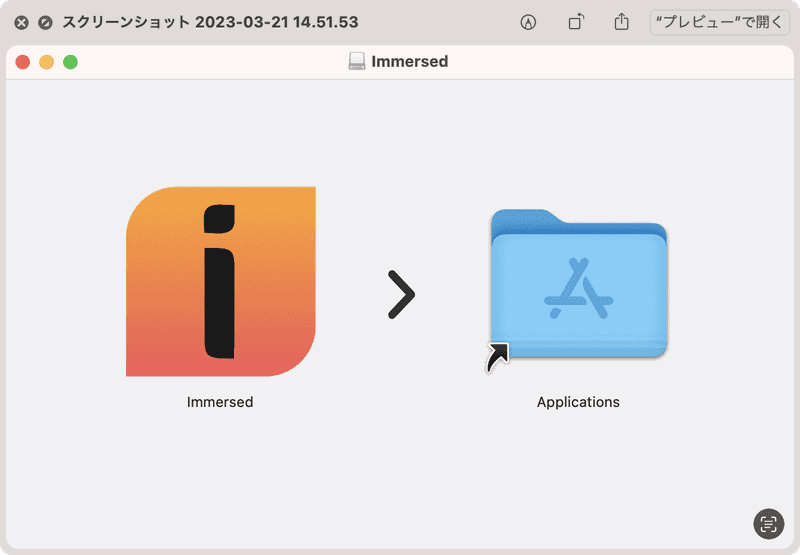Close the Quick Look preview window
This screenshot has width=800, height=555.
[x=21, y=22]
